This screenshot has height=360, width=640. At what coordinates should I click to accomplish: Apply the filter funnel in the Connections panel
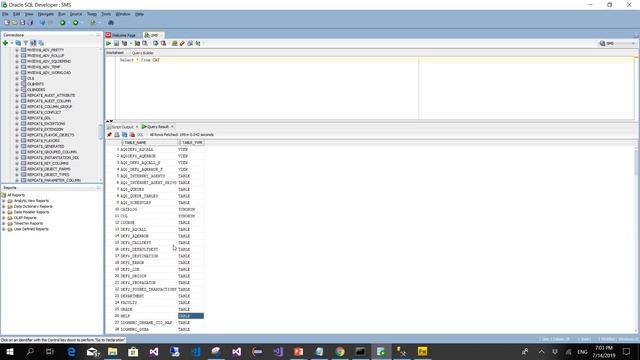click(x=26, y=43)
